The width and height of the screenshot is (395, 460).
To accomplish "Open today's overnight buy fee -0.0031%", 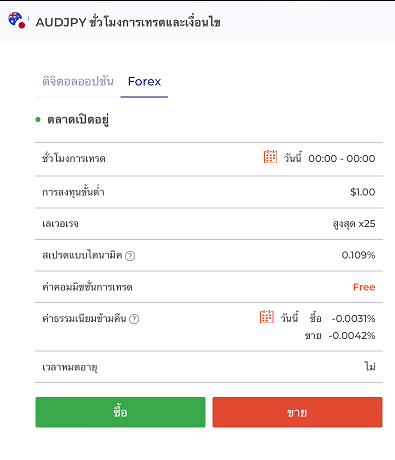I will [353, 318].
